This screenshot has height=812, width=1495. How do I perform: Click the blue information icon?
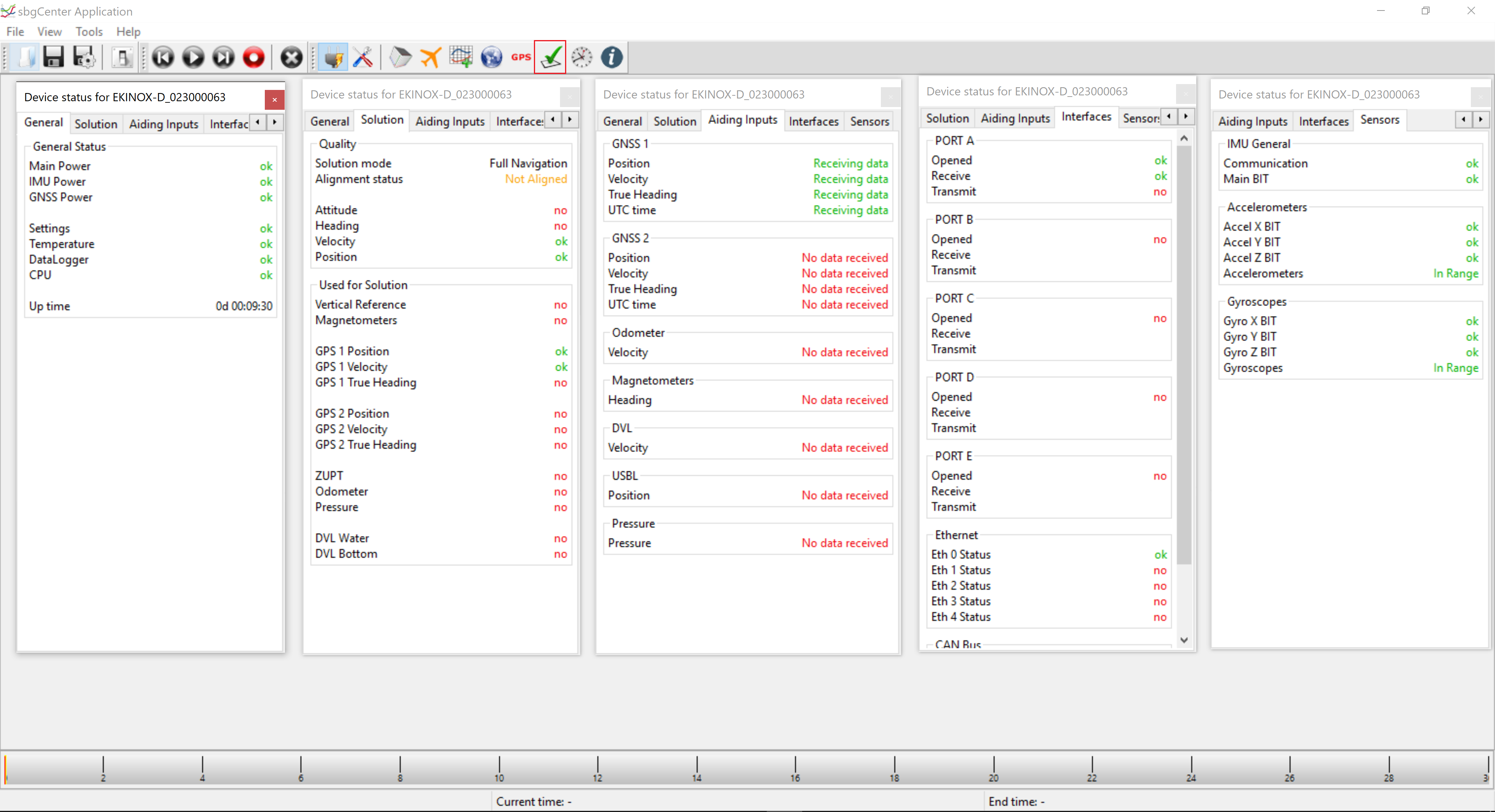point(612,57)
